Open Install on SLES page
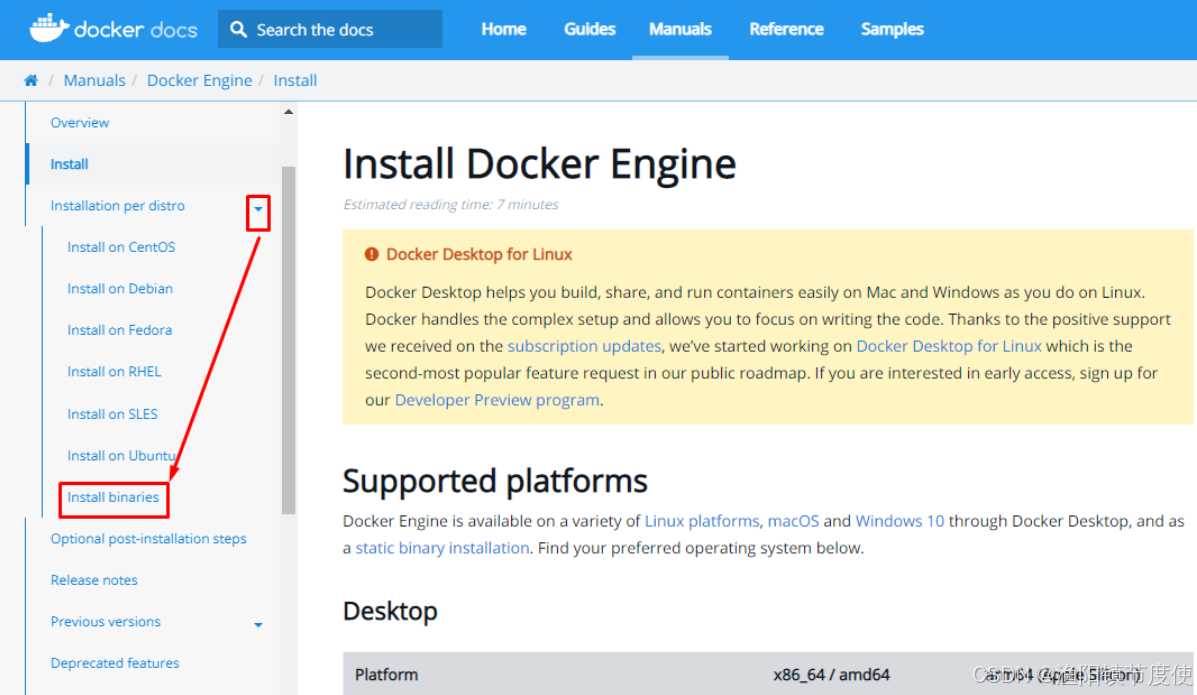1197x695 pixels. [112, 414]
